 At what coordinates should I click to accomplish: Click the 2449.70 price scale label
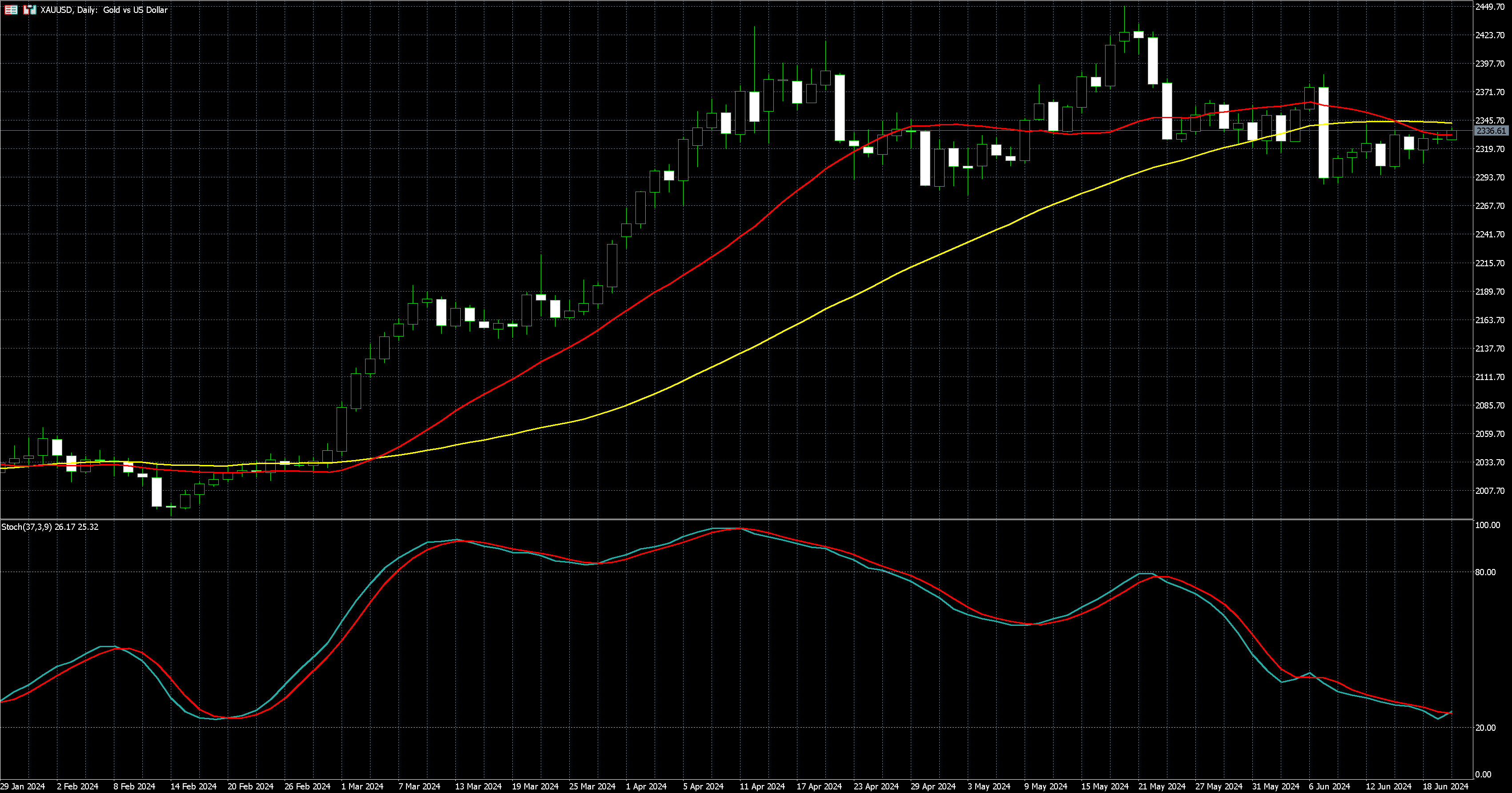coord(1490,7)
